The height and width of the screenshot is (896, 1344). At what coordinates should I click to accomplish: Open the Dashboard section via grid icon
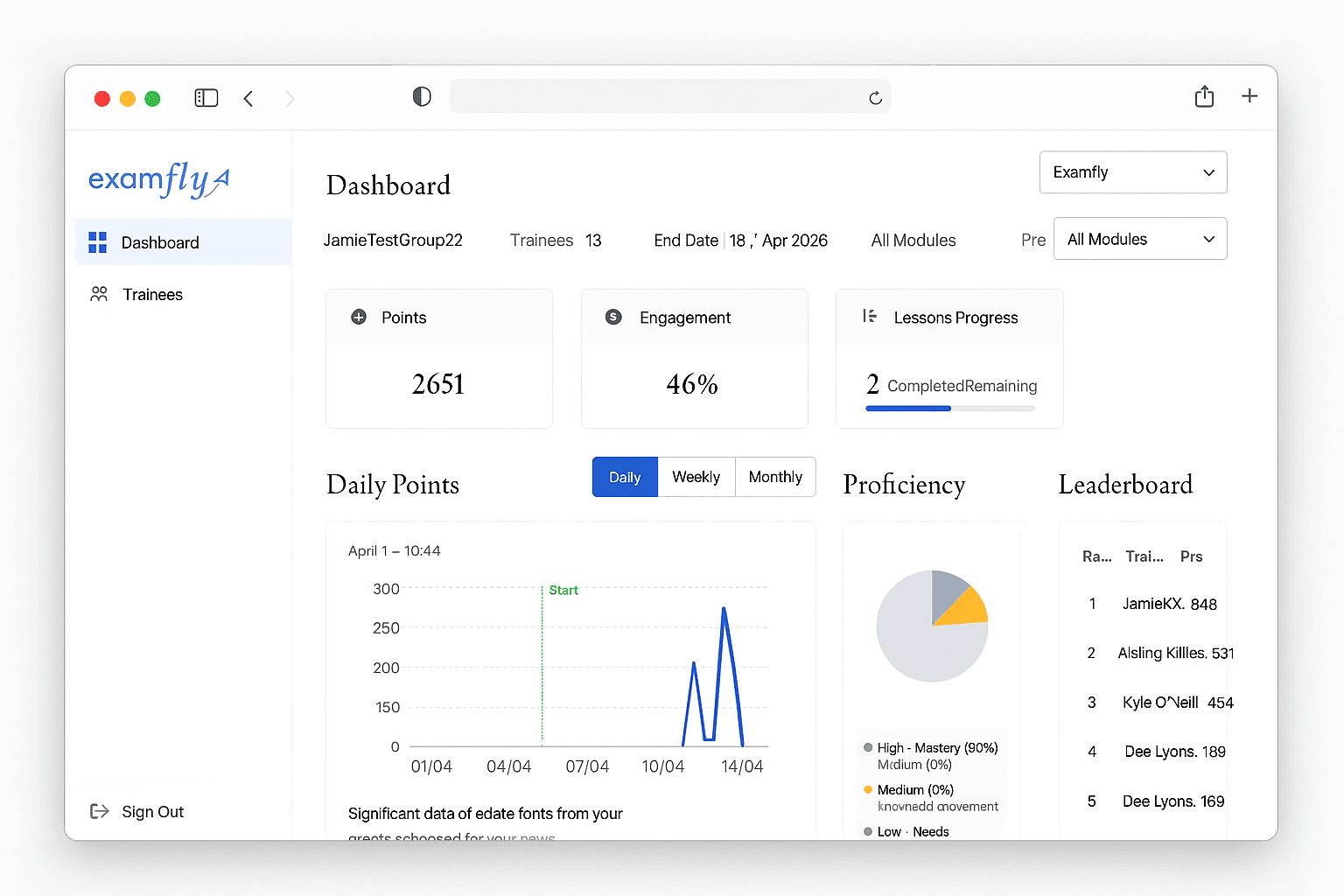click(97, 242)
